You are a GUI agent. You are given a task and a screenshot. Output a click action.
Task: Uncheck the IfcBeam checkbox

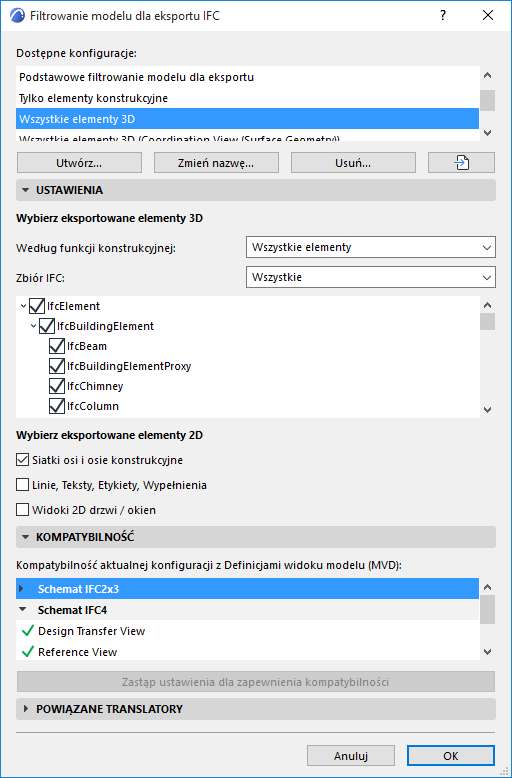coord(57,346)
